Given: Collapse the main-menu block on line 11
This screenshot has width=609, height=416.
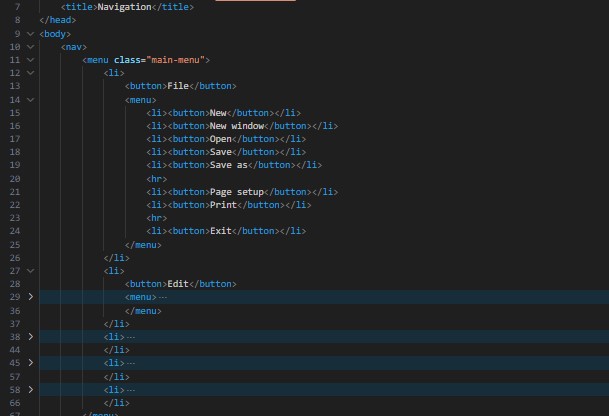Looking at the screenshot, I should pos(31,59).
